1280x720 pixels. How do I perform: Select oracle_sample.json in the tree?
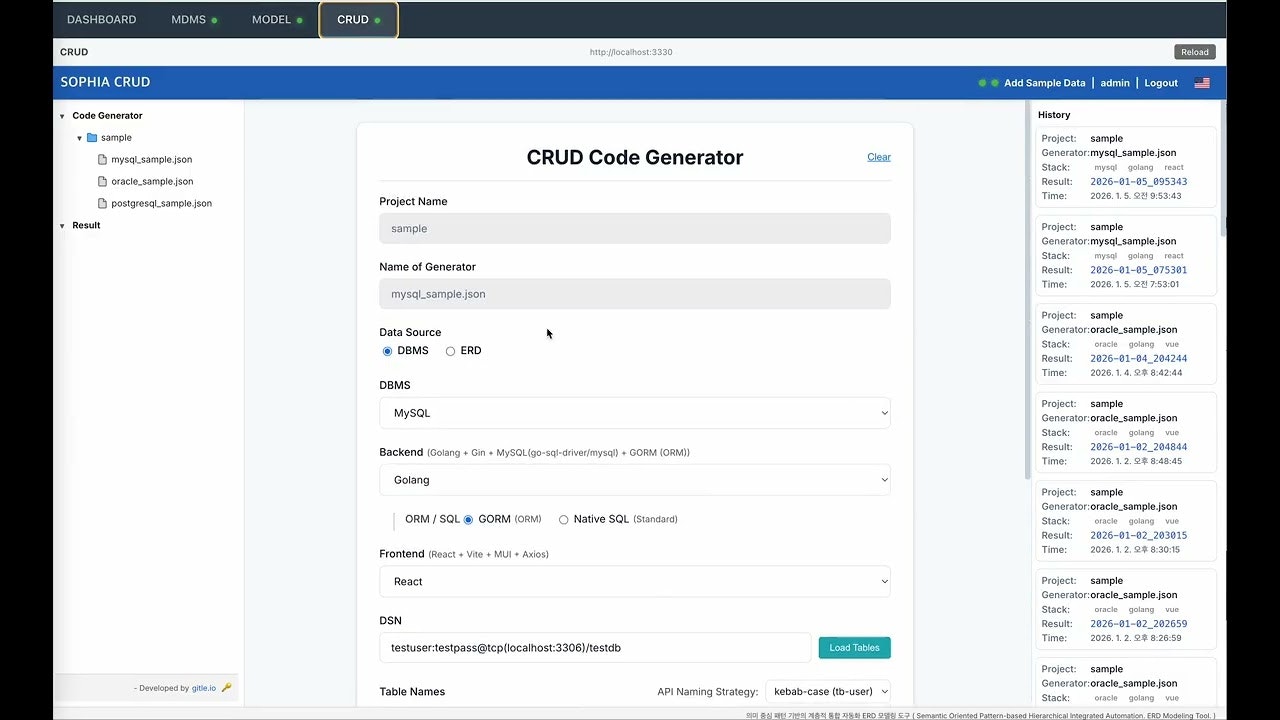point(152,182)
